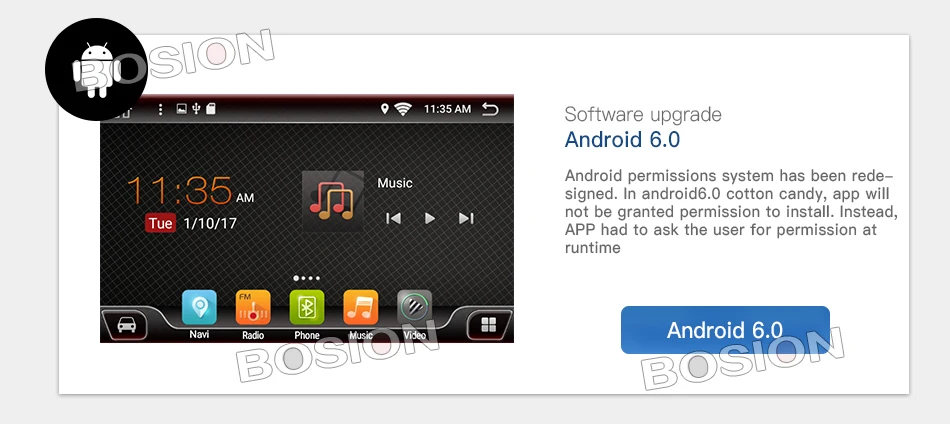Skip to the next track
This screenshot has height=424, width=950.
[466, 218]
